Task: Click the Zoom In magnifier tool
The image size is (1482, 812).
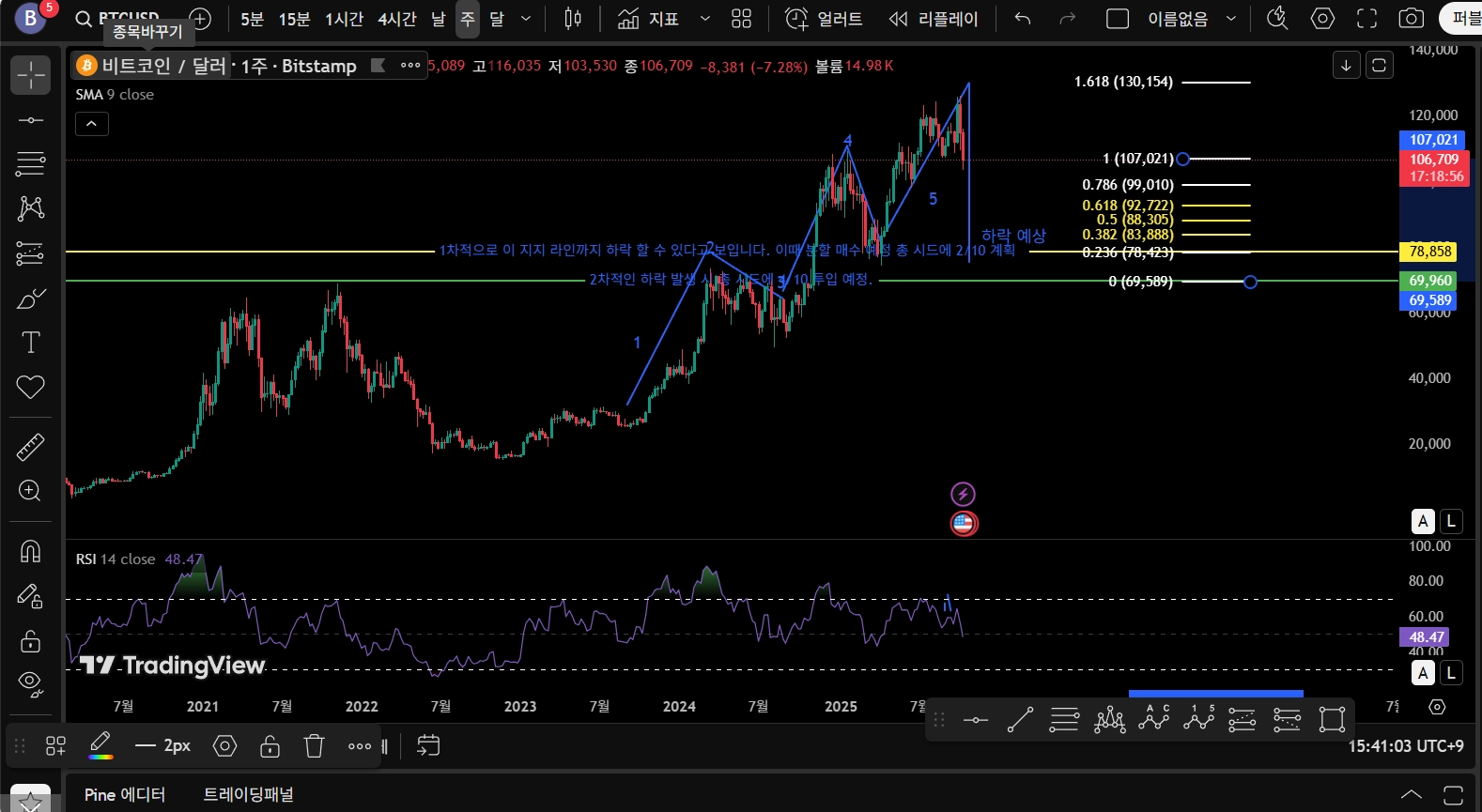Action: tap(30, 491)
